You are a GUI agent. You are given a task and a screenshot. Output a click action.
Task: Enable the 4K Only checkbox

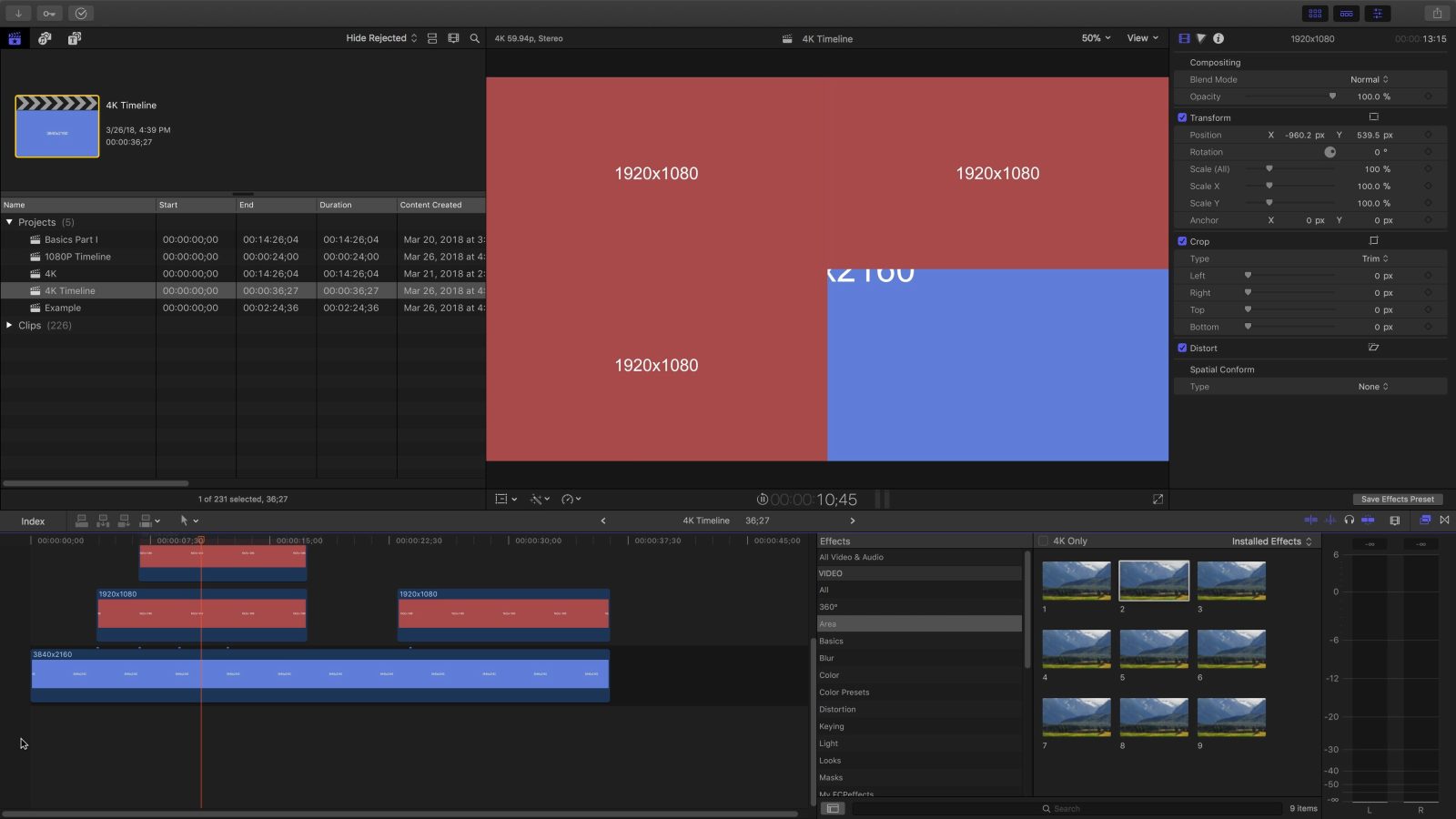(x=1044, y=541)
